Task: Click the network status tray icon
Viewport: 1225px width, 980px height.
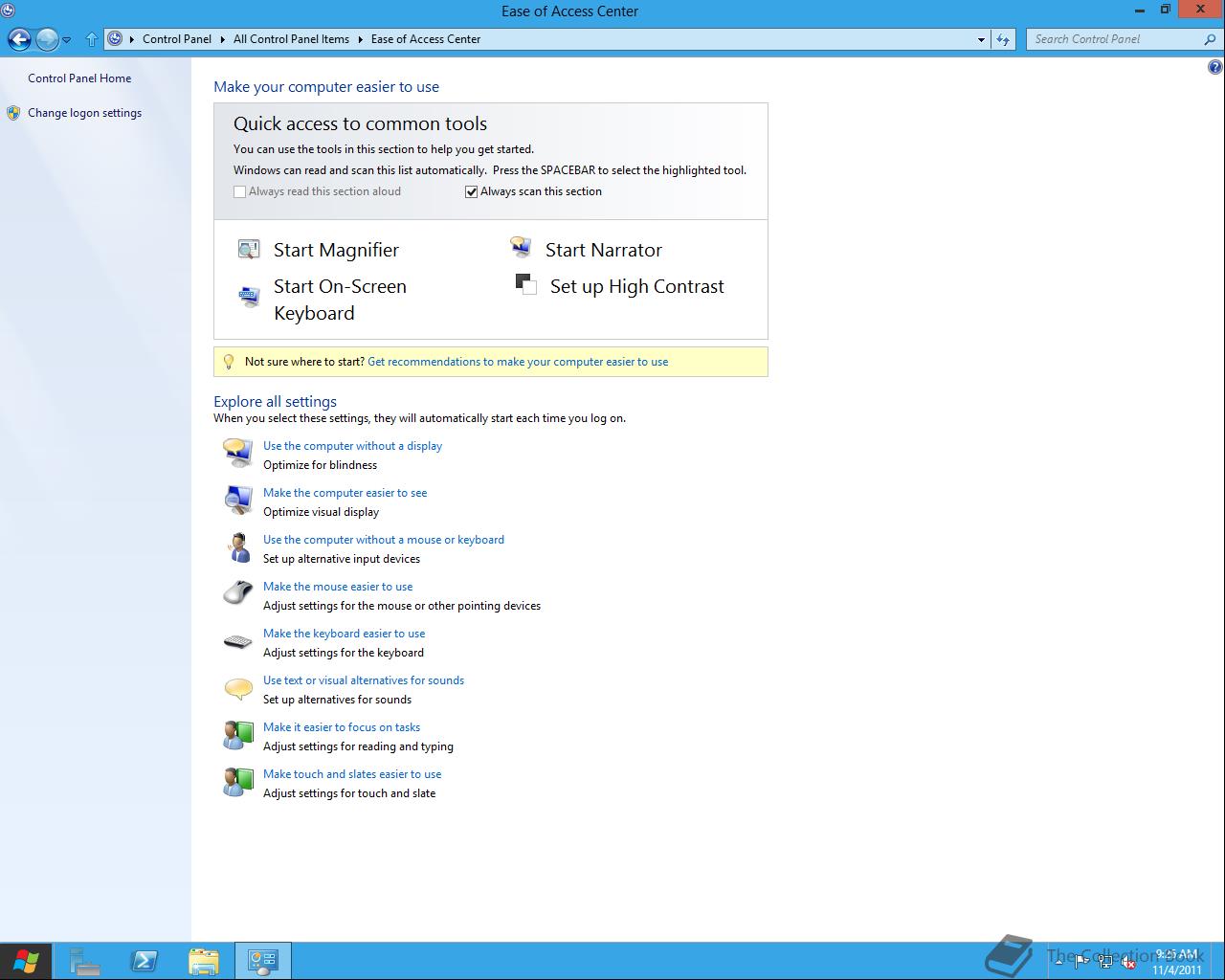Action: (x=1105, y=963)
